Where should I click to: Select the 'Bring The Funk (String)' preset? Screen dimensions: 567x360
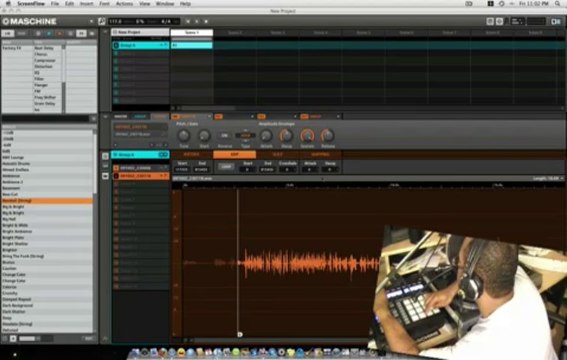23,256
